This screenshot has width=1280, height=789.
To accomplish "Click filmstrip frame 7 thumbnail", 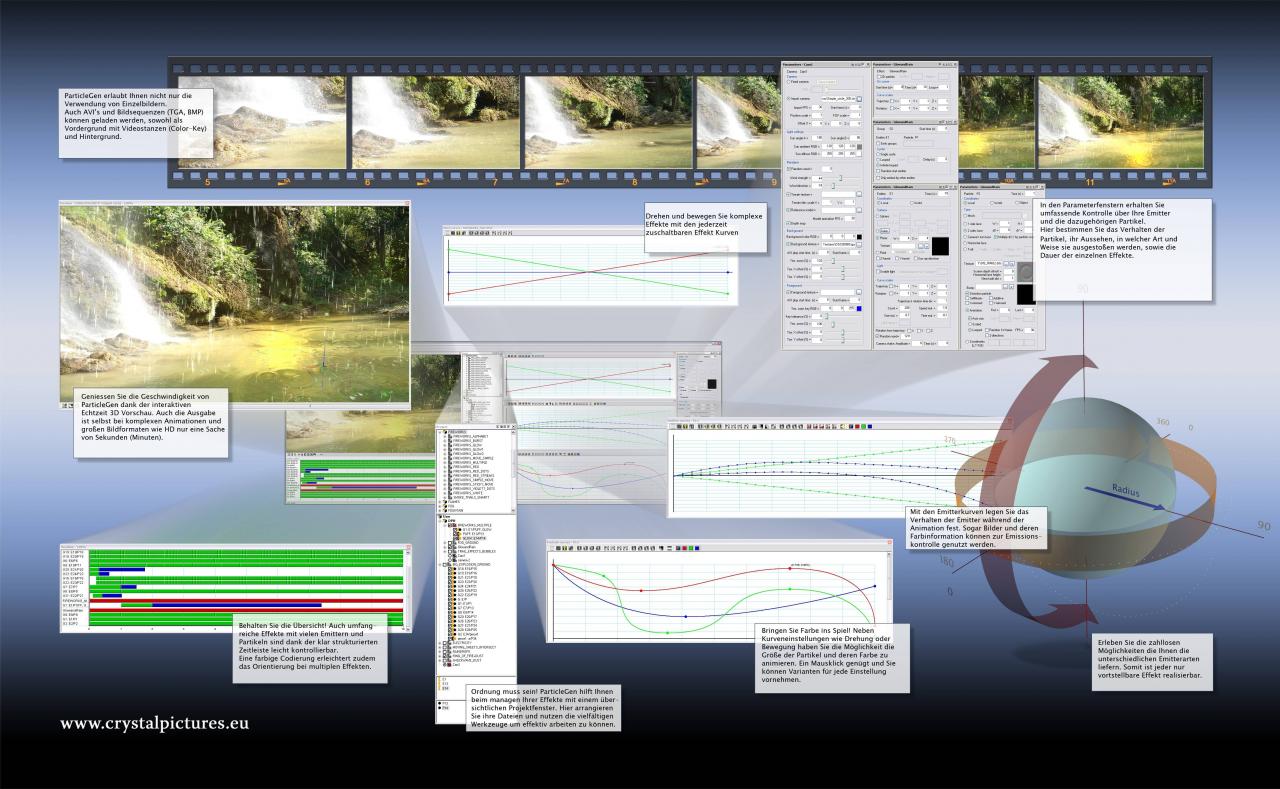I will pyautogui.click(x=608, y=122).
